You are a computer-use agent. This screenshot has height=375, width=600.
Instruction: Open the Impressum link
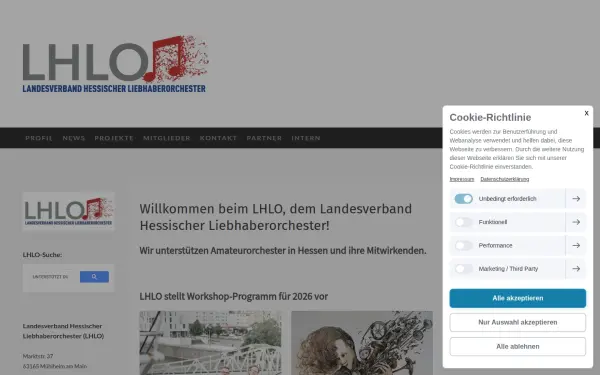coord(461,179)
